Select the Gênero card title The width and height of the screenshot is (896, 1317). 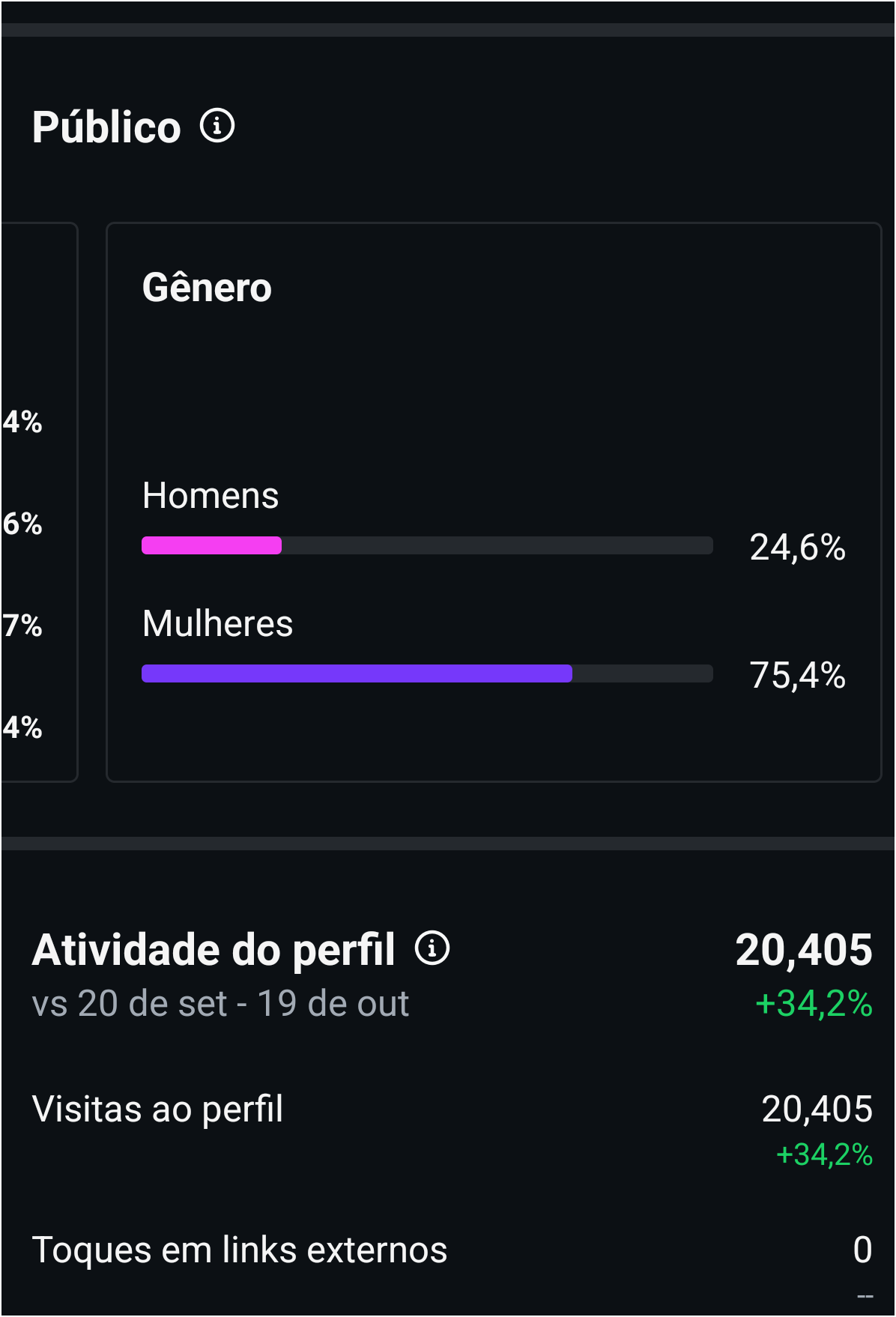point(207,288)
